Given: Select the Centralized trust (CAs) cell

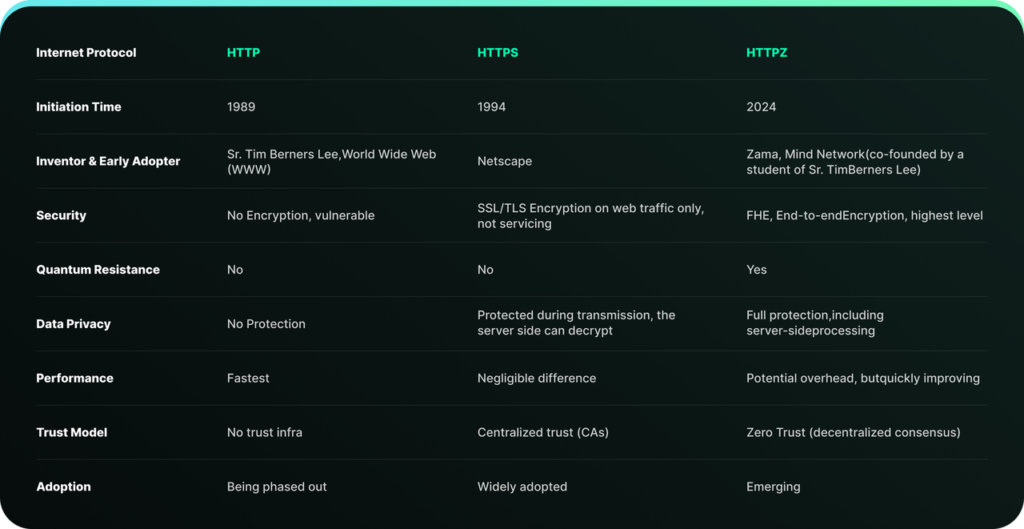Looking at the screenshot, I should pyautogui.click(x=542, y=432).
